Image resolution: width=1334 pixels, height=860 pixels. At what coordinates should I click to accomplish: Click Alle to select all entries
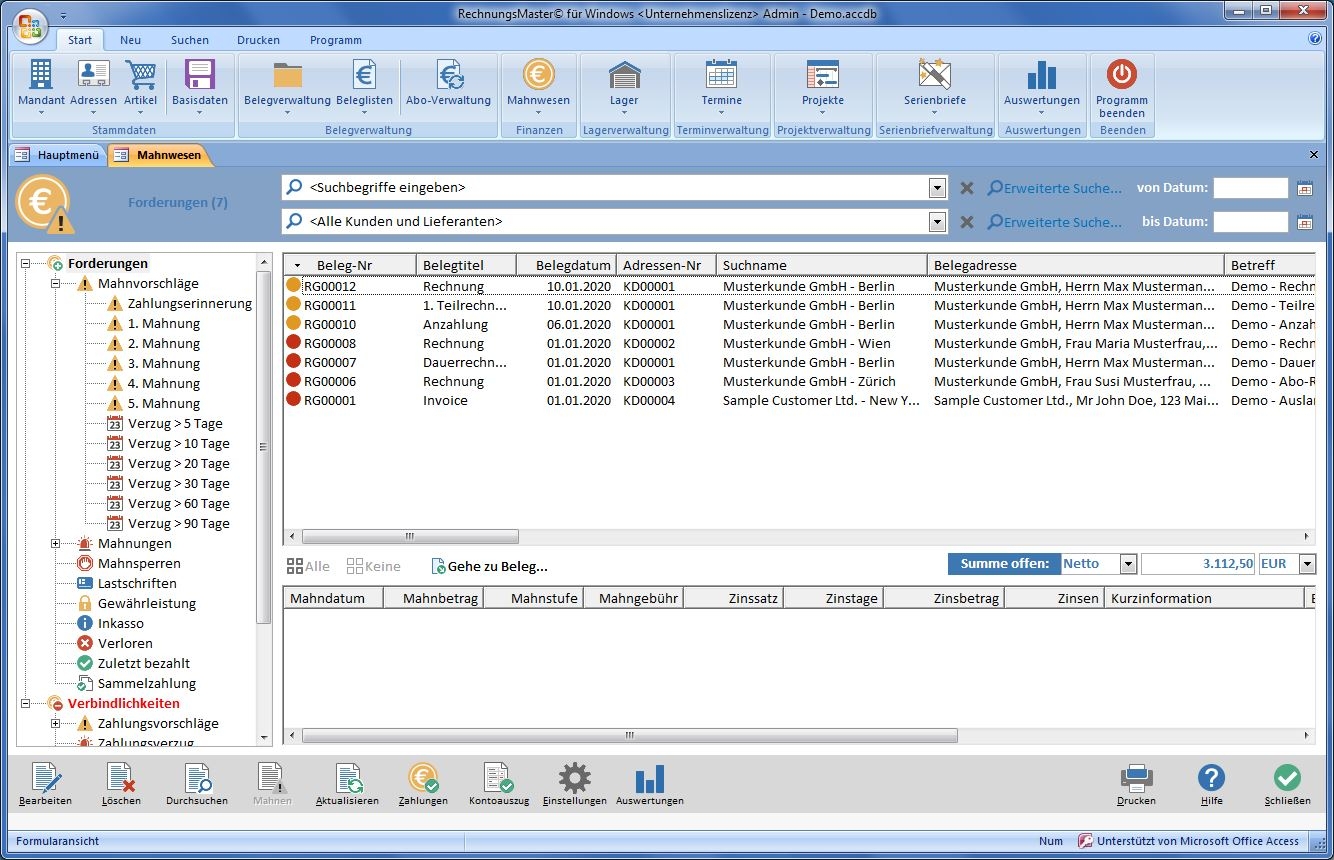tap(308, 566)
